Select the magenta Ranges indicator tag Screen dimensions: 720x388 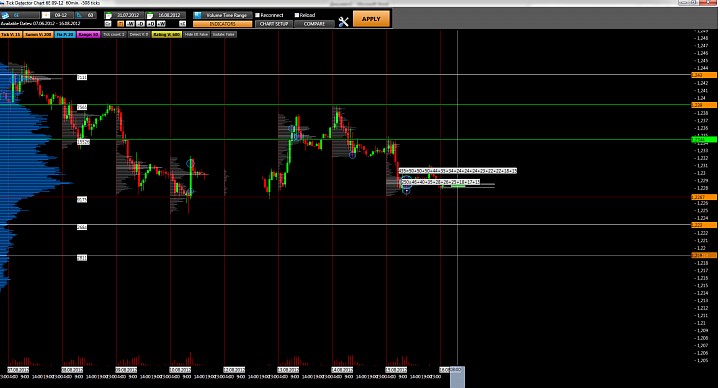coord(88,34)
